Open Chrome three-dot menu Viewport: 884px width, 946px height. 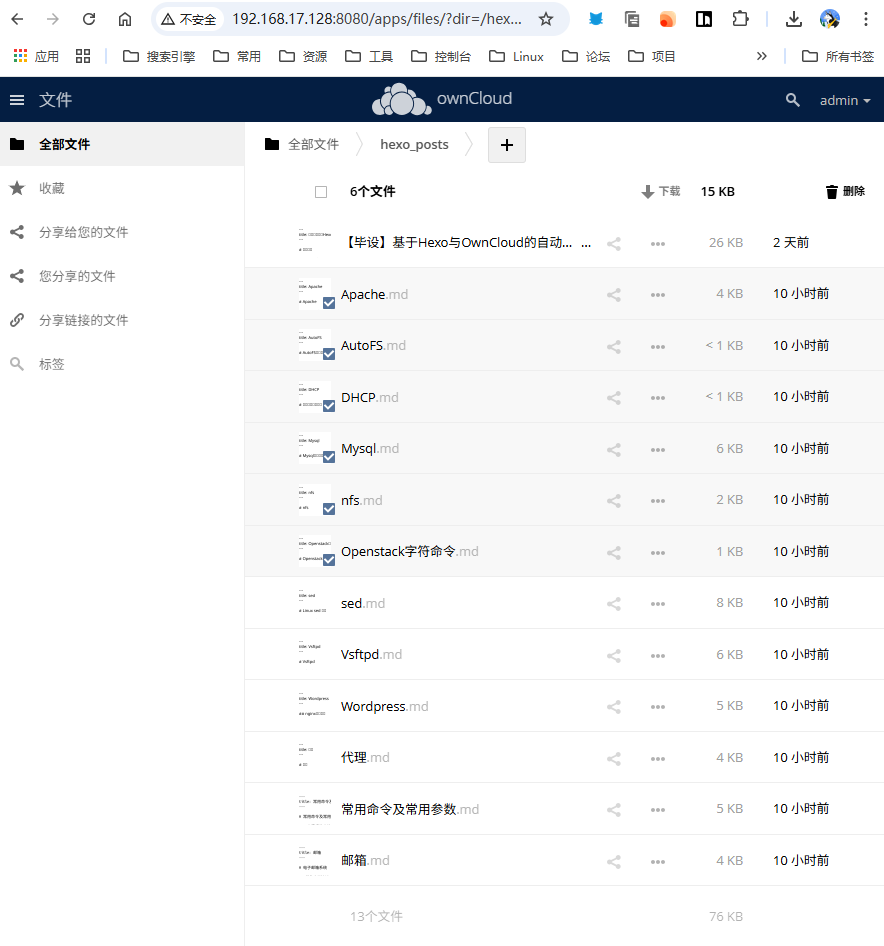866,19
